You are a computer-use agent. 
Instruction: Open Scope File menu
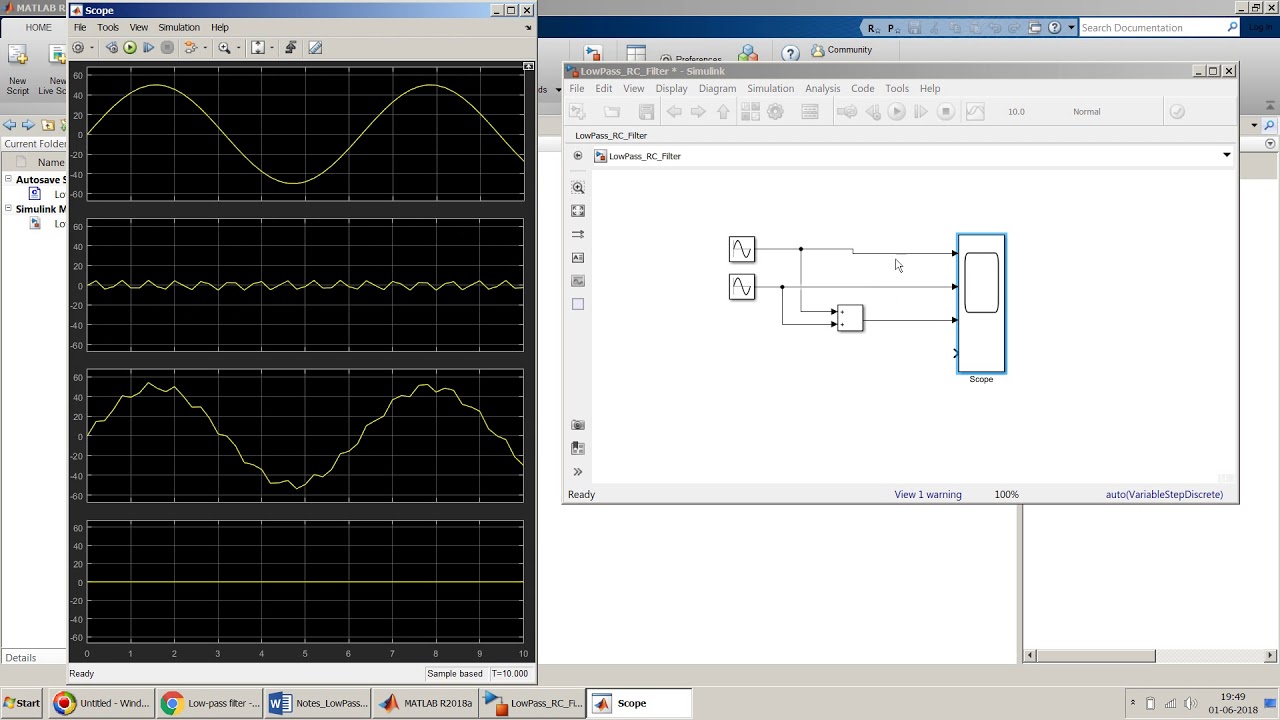click(x=80, y=27)
